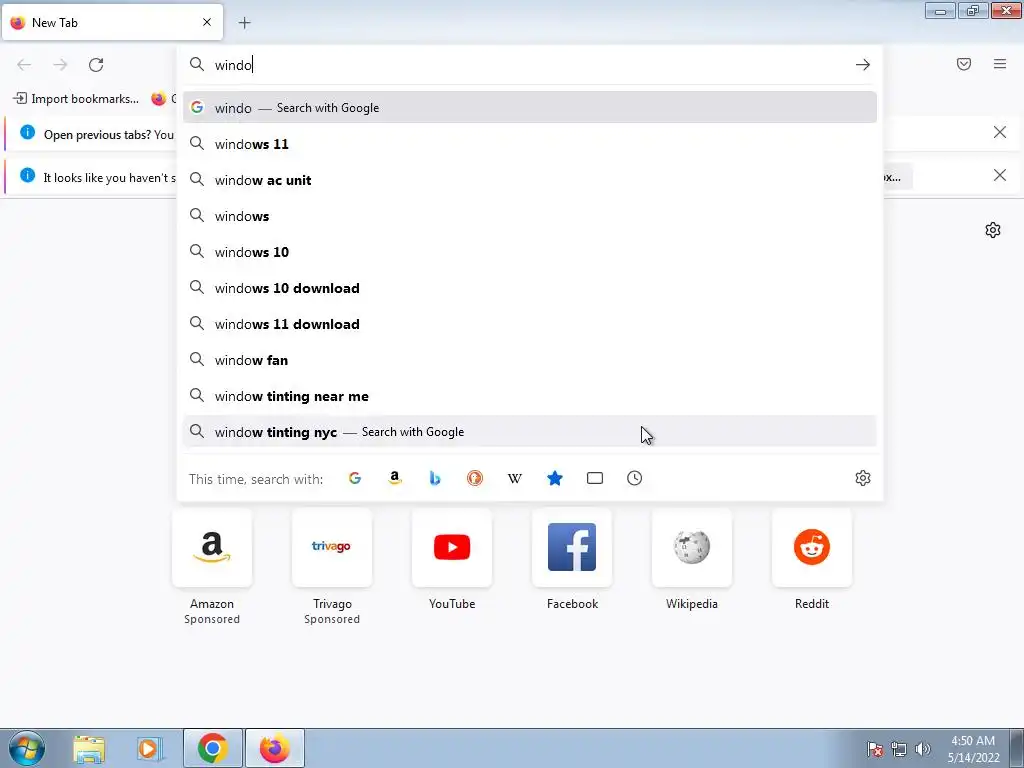Select 'window fan' suggestion
Screen dimensions: 1024x768
(530, 360)
